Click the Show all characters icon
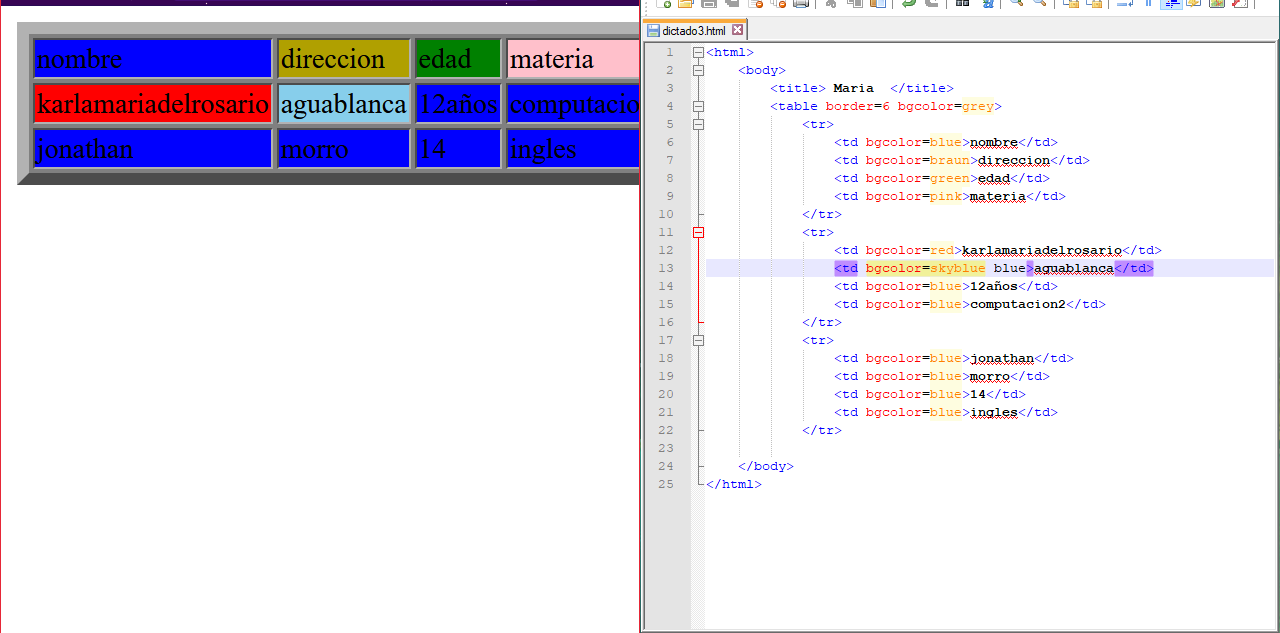 pos(1148,4)
